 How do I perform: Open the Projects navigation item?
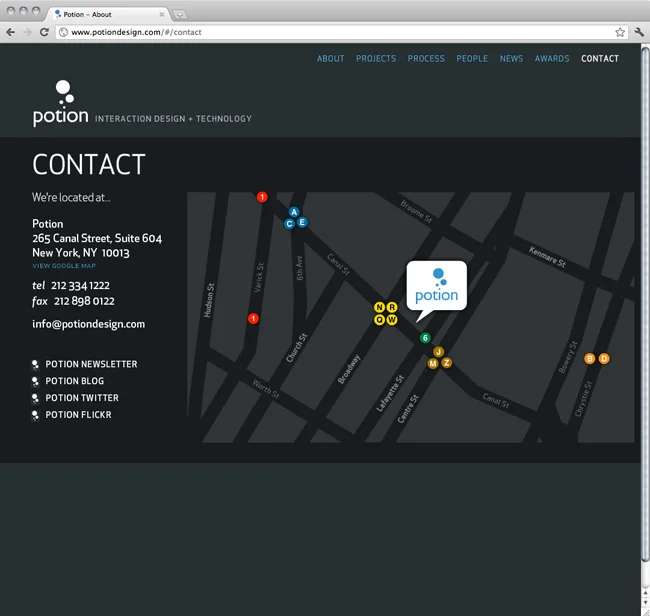coord(376,58)
